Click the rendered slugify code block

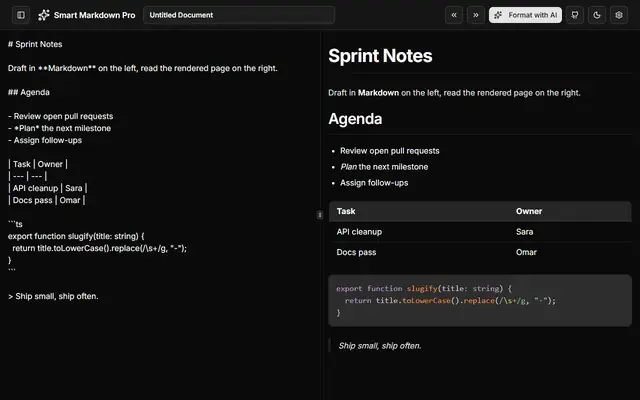[x=480, y=300]
